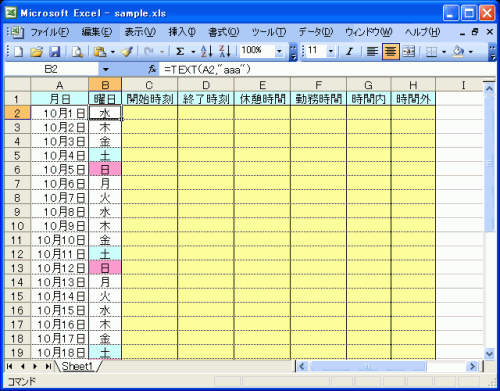500x391 pixels.
Task: Go to first sheet tab arrow
Action: [10, 366]
